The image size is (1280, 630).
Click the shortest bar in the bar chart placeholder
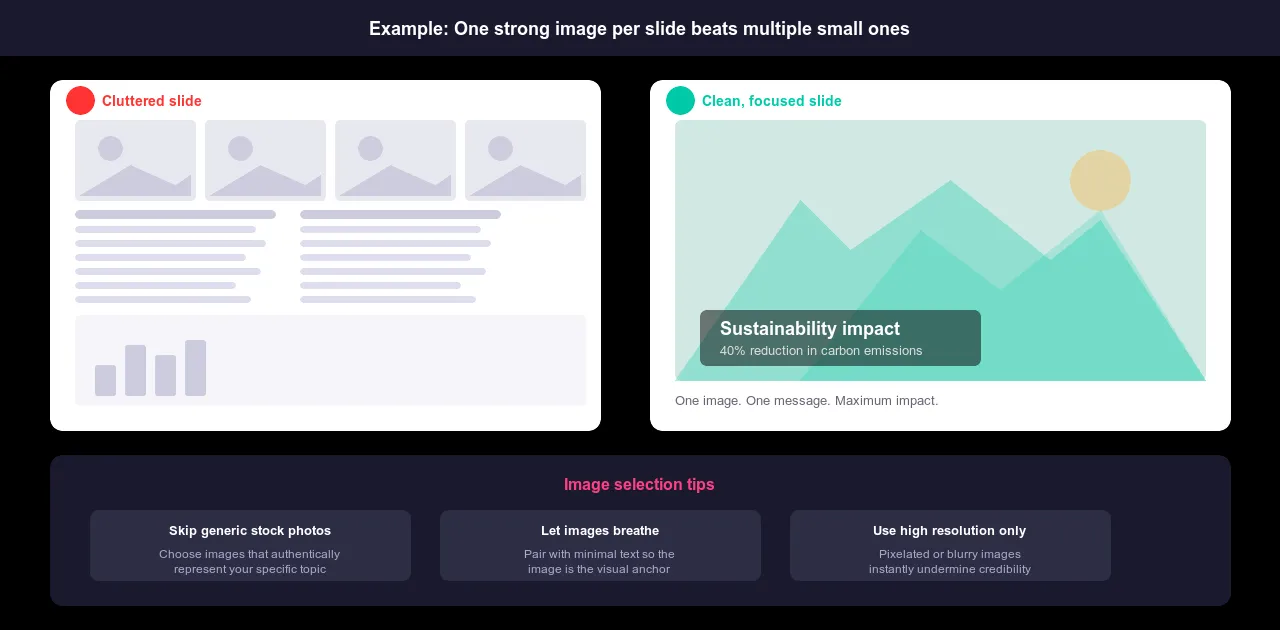click(x=105, y=380)
